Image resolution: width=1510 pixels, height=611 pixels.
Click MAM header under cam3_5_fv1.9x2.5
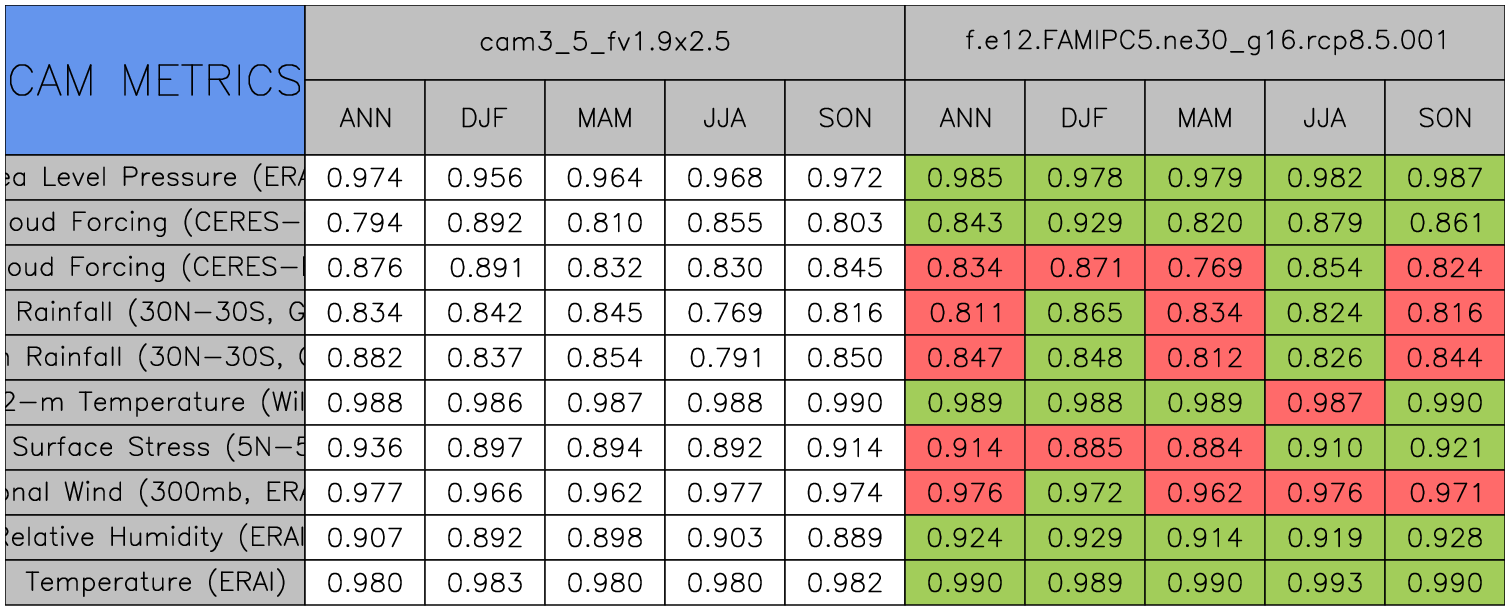(605, 118)
